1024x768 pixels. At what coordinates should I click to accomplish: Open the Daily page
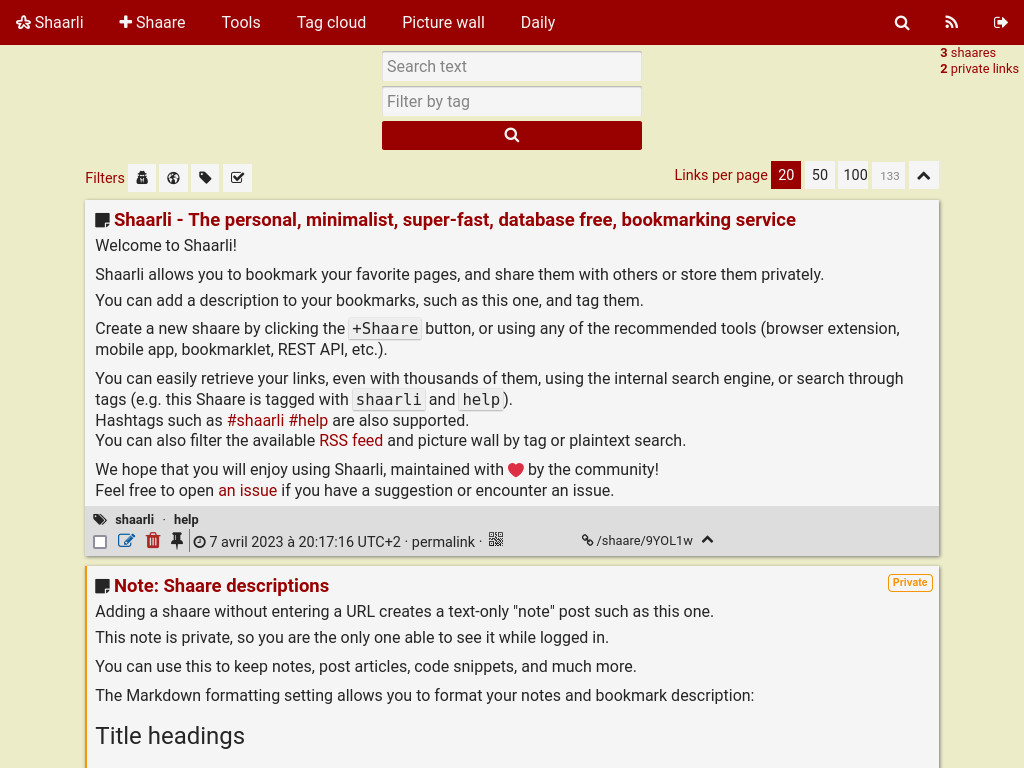click(x=537, y=23)
